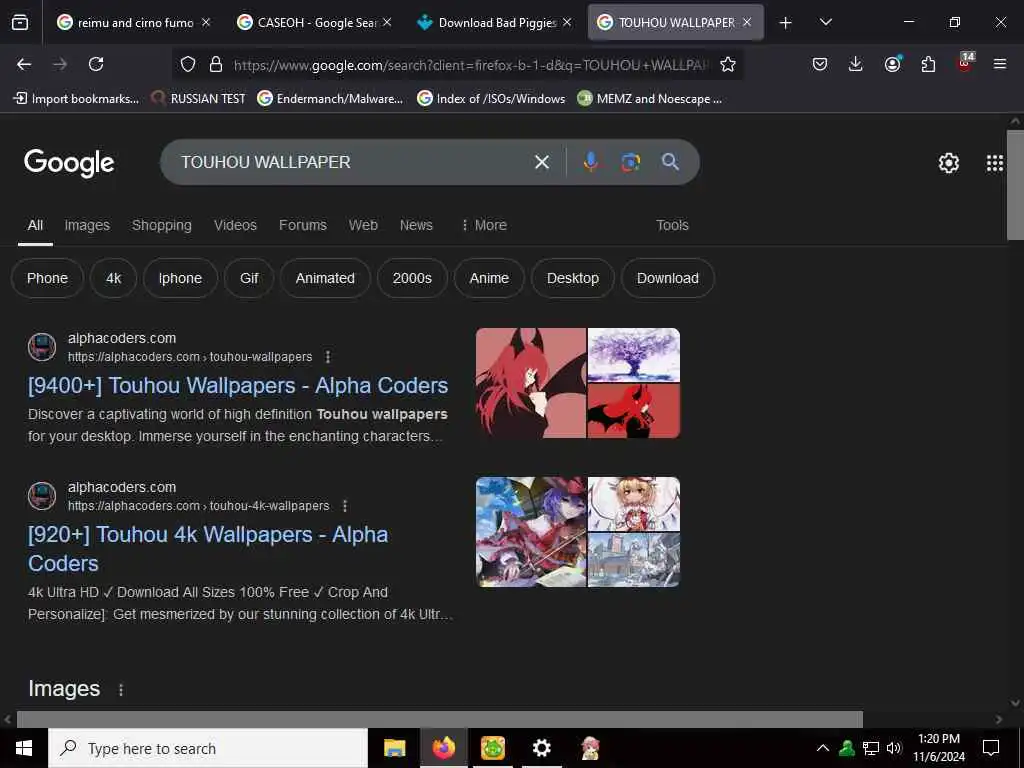Open options for touhou-4k-wallpapers result

point(345,505)
